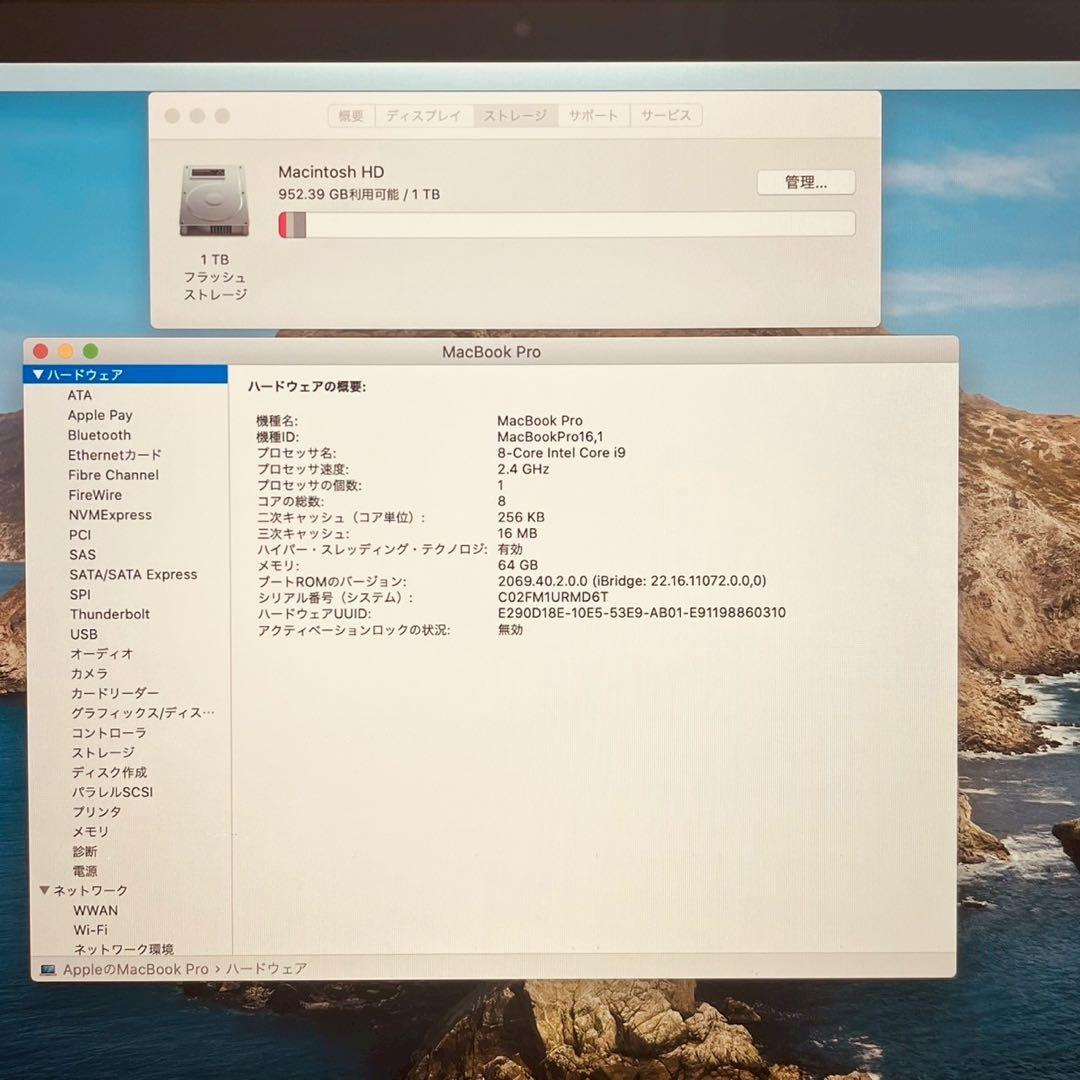Viewport: 1080px width, 1080px height.
Task: Click the storage usage bar for Macintosh HD
Action: pos(567,224)
